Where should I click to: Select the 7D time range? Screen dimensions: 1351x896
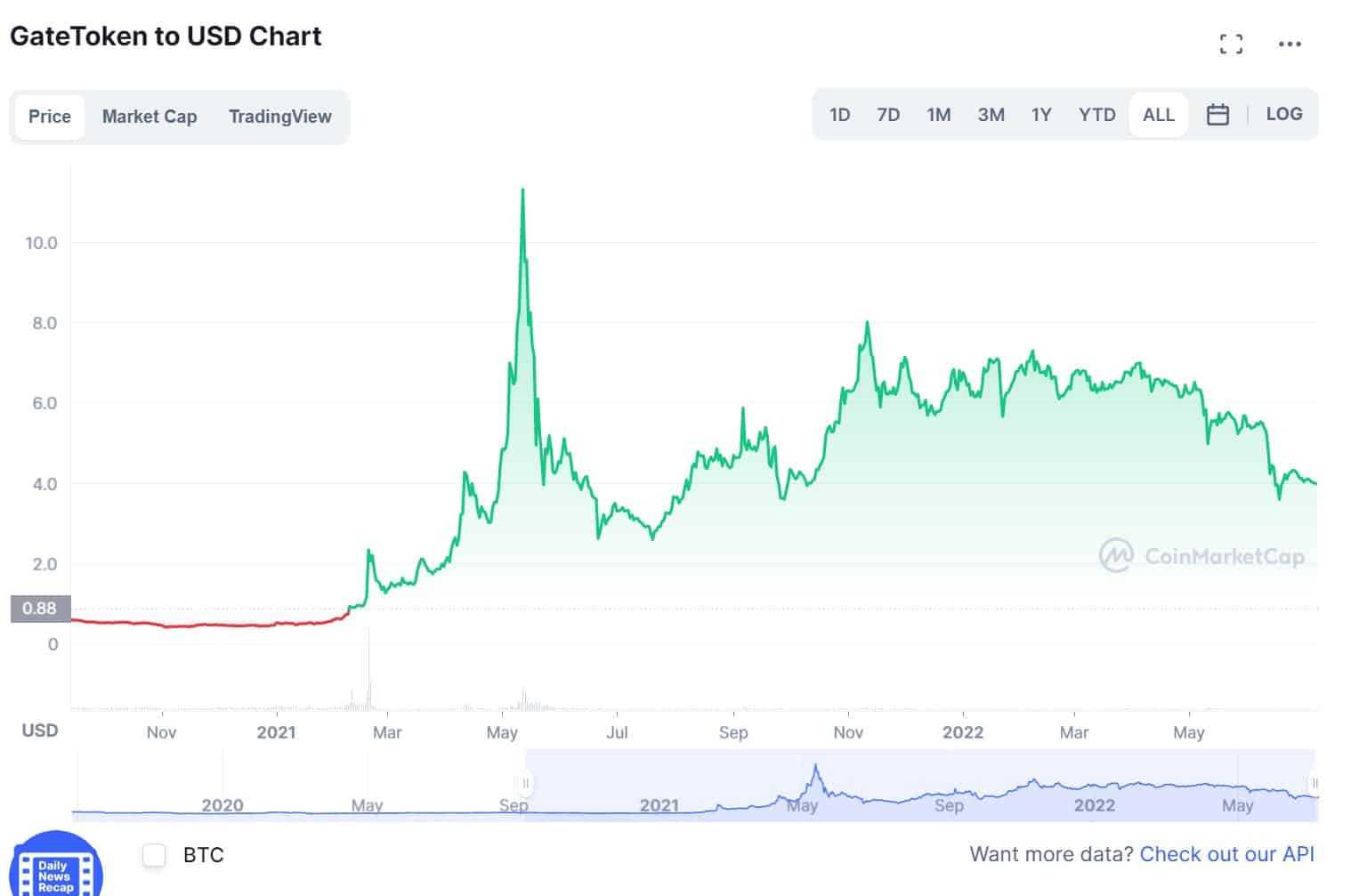click(888, 115)
